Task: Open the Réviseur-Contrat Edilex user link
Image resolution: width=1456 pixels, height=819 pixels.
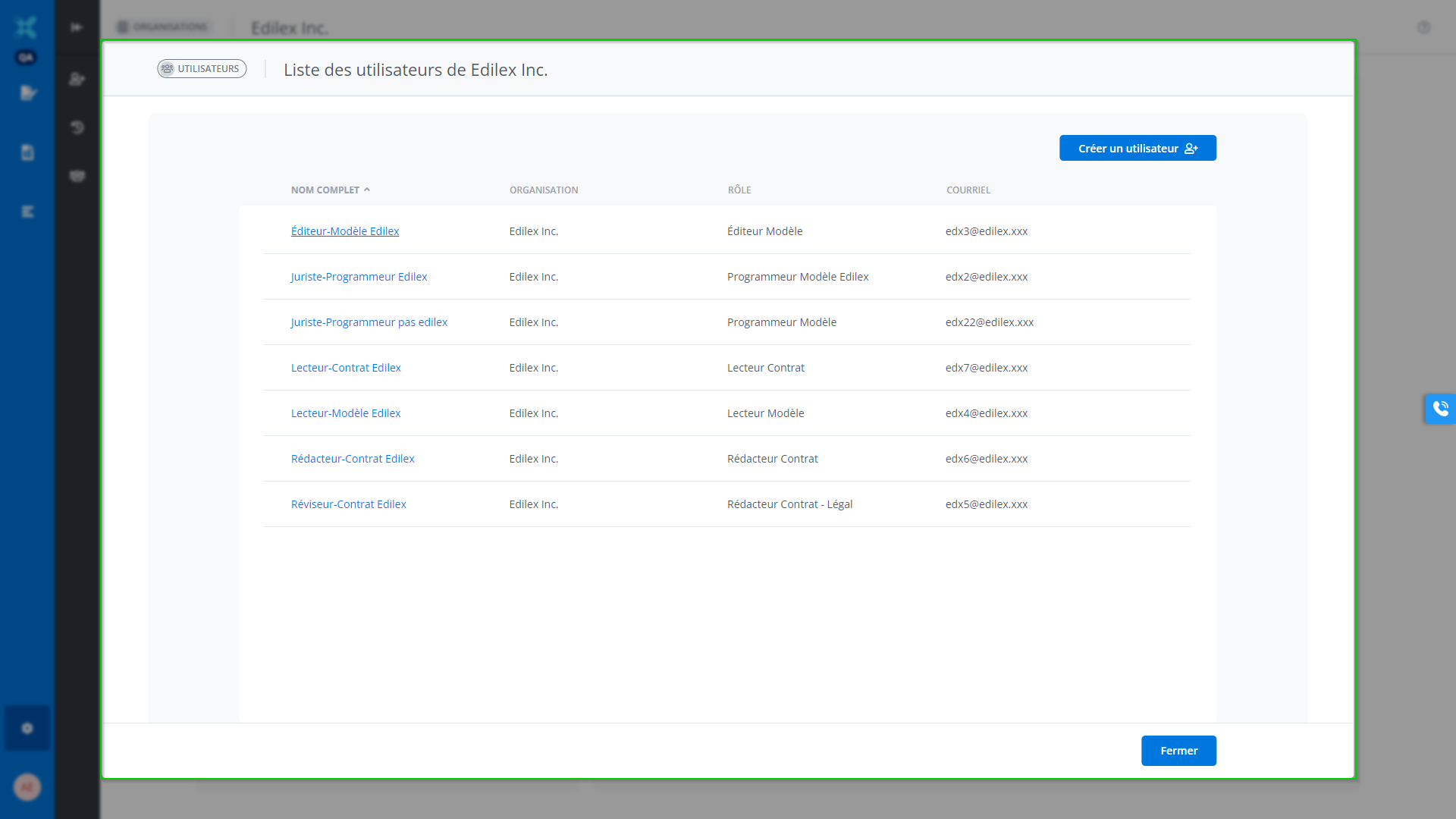Action: 348,504
